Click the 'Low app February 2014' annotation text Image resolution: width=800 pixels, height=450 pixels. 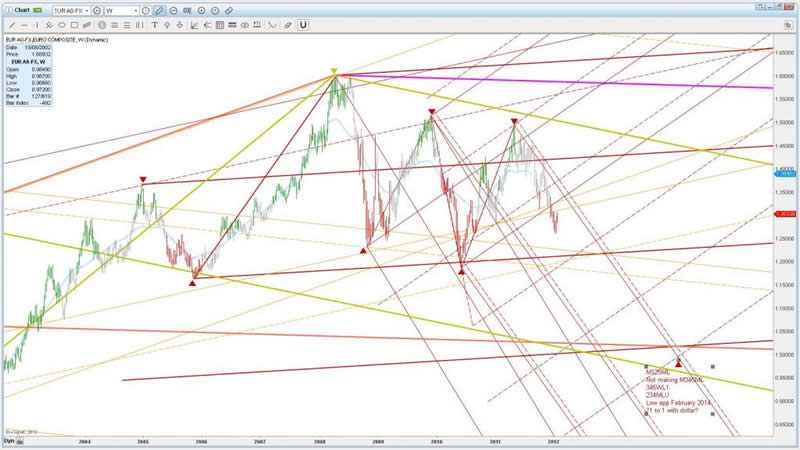tap(678, 403)
